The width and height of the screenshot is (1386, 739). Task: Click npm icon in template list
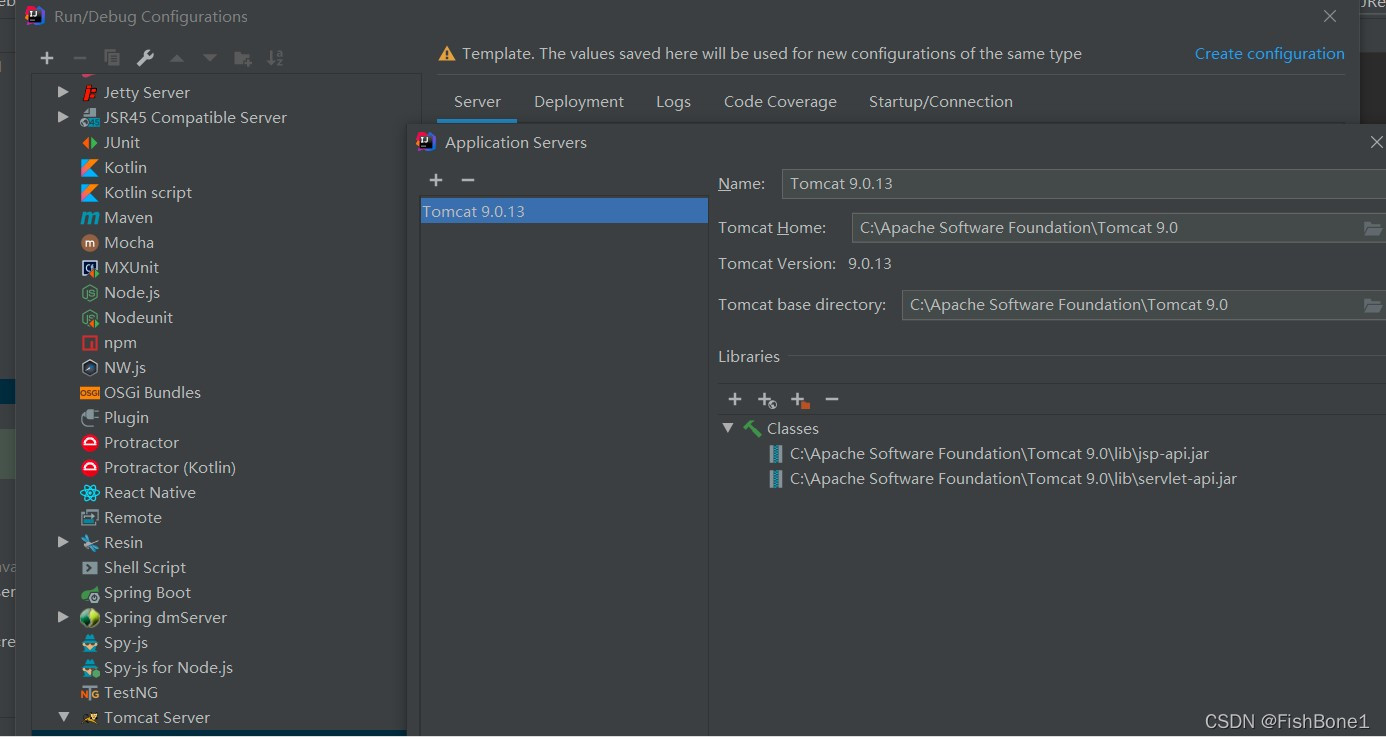pos(90,342)
